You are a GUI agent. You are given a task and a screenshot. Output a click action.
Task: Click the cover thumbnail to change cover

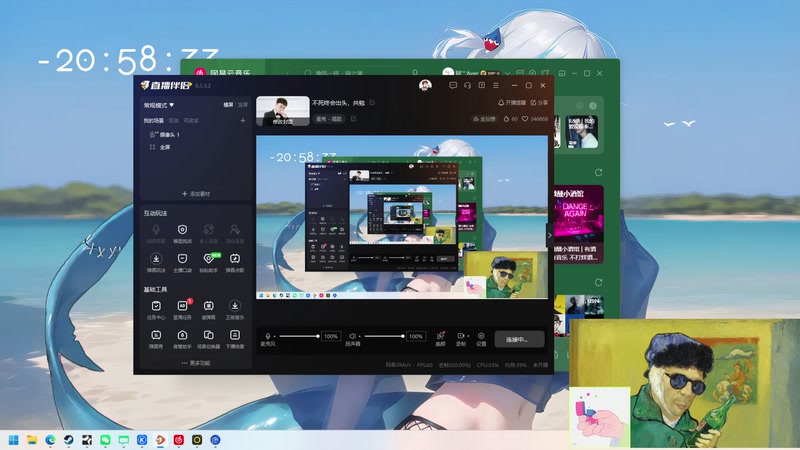[283, 111]
